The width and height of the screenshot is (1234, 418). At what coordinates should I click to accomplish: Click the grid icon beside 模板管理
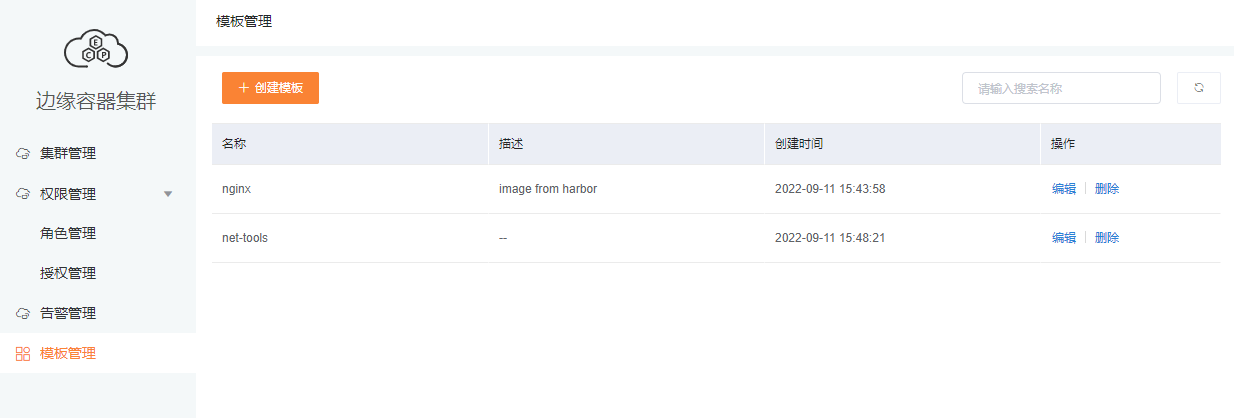click(23, 354)
